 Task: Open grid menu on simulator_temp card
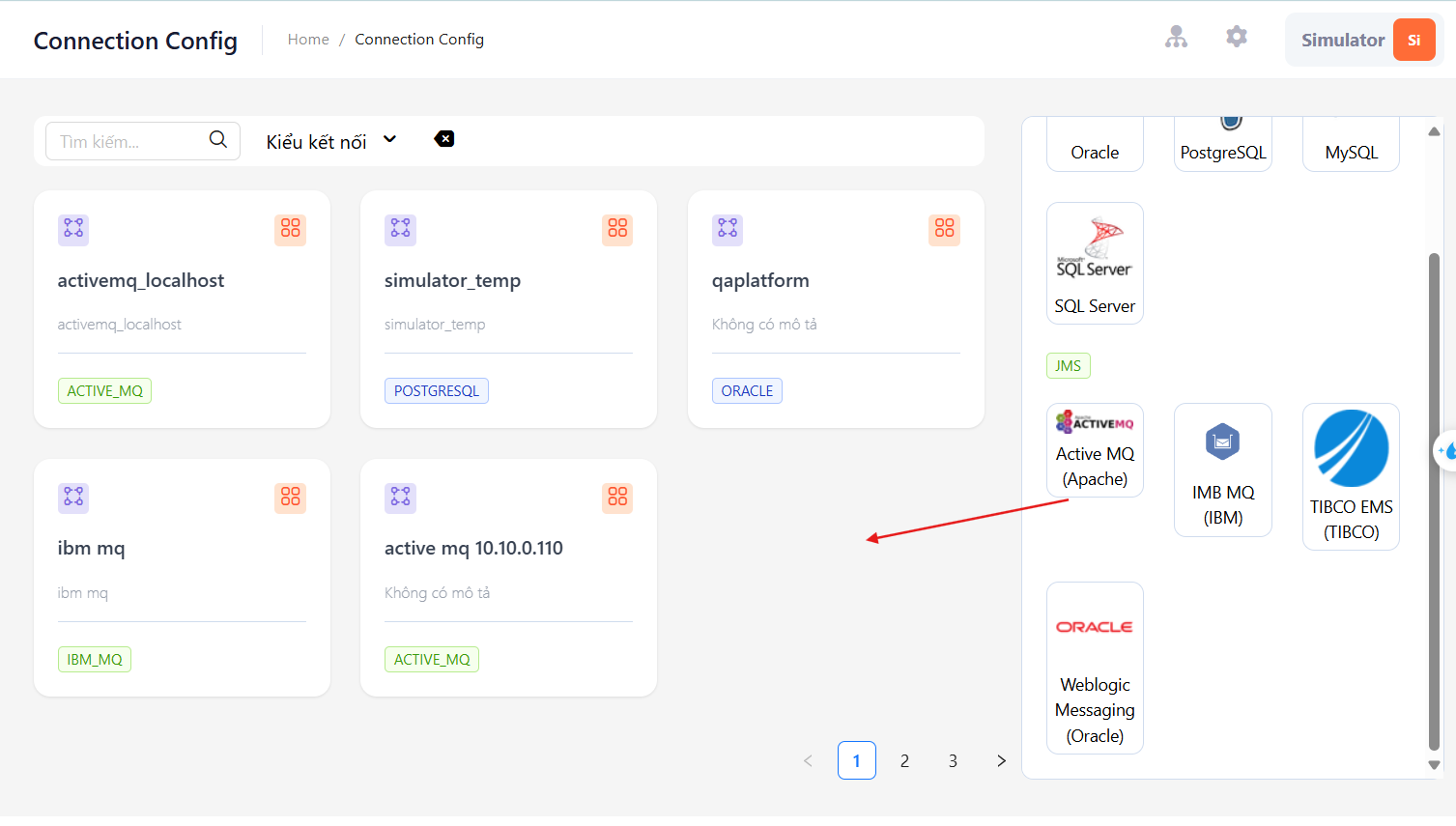click(x=617, y=229)
